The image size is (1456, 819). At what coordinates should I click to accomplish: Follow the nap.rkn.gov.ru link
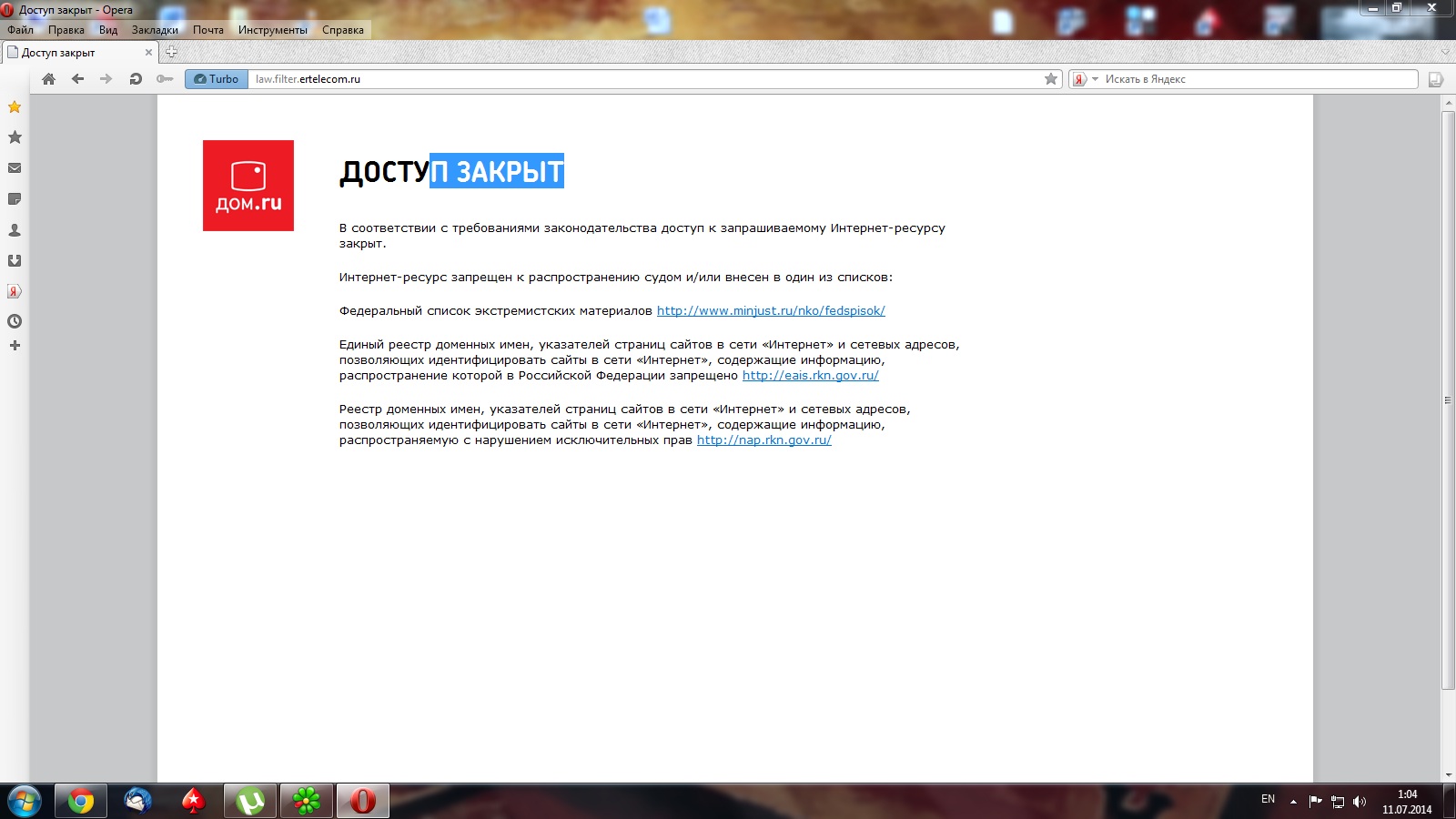tap(764, 440)
